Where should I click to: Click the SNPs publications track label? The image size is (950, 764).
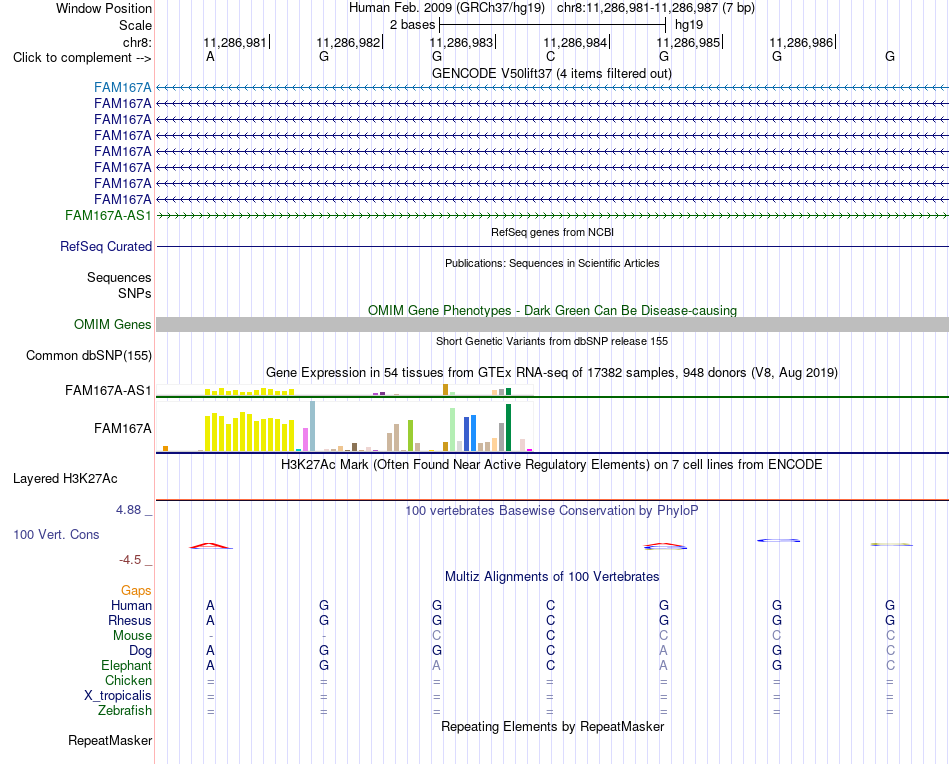[x=135, y=293]
